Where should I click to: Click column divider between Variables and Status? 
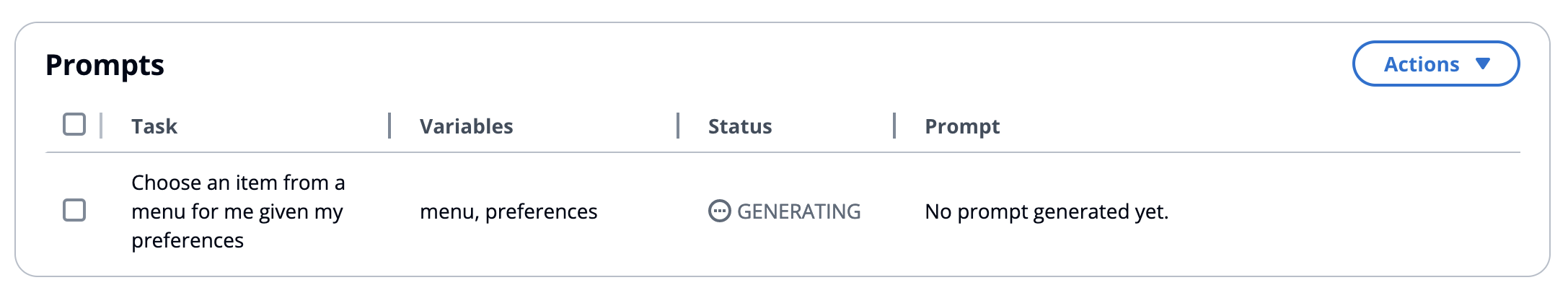click(x=678, y=126)
